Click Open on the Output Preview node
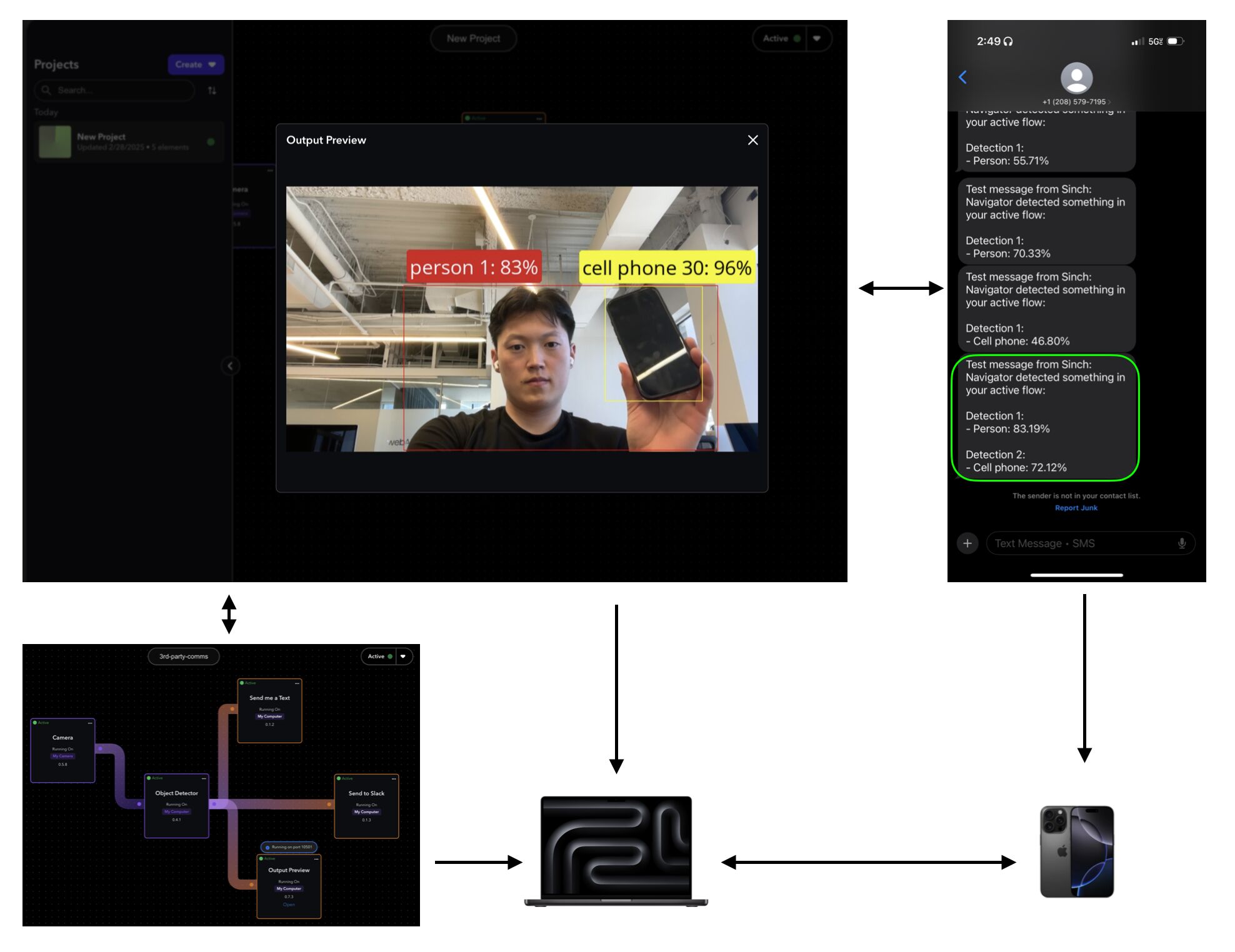This screenshot has width=1235, height=952. 289,905
